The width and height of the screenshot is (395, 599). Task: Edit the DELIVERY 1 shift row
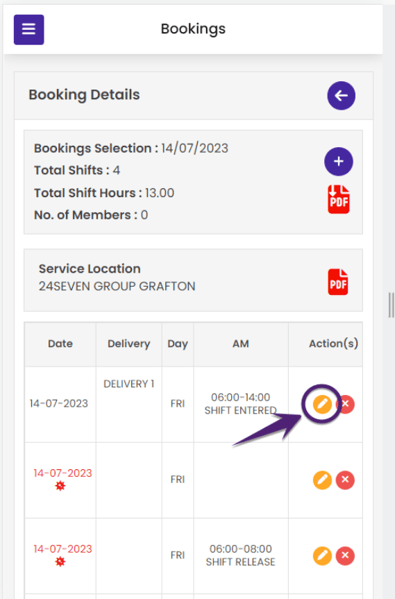pyautogui.click(x=322, y=404)
